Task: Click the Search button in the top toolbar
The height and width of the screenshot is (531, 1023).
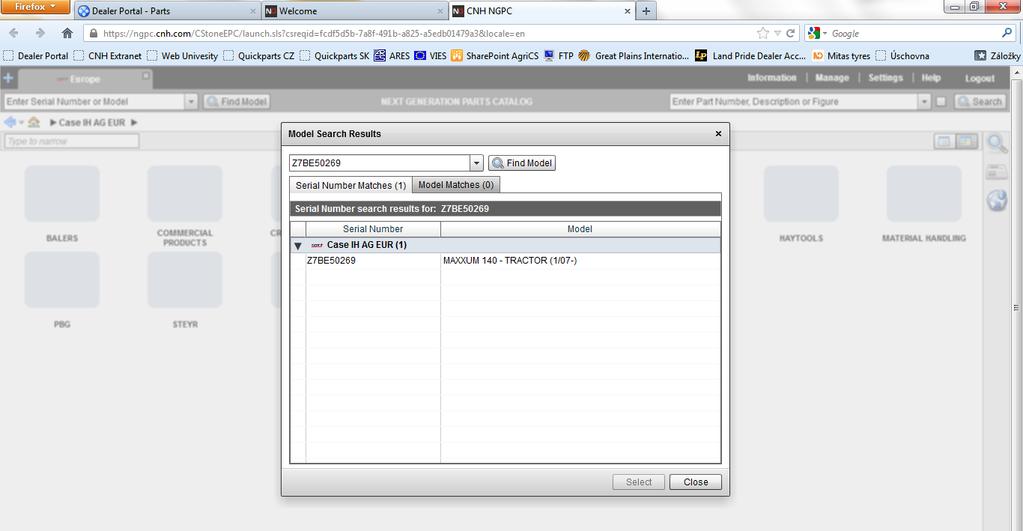Action: point(980,102)
